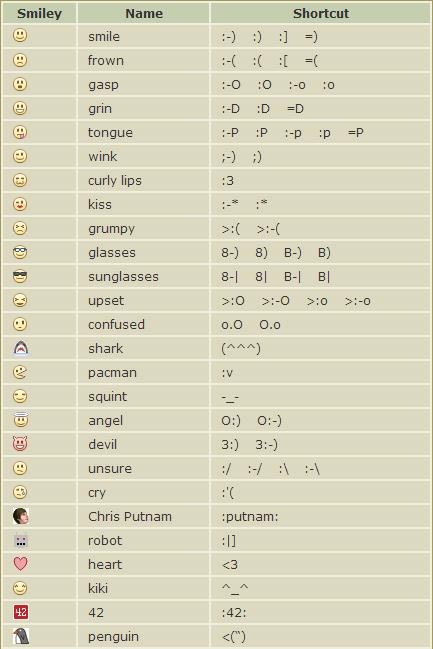433x649 pixels.
Task: Click the red 42 icon
Action: point(21,612)
